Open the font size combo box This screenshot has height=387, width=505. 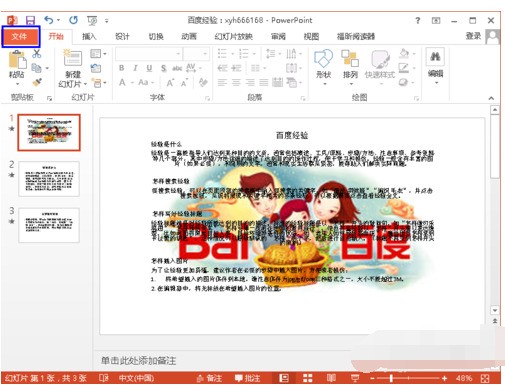(196, 53)
